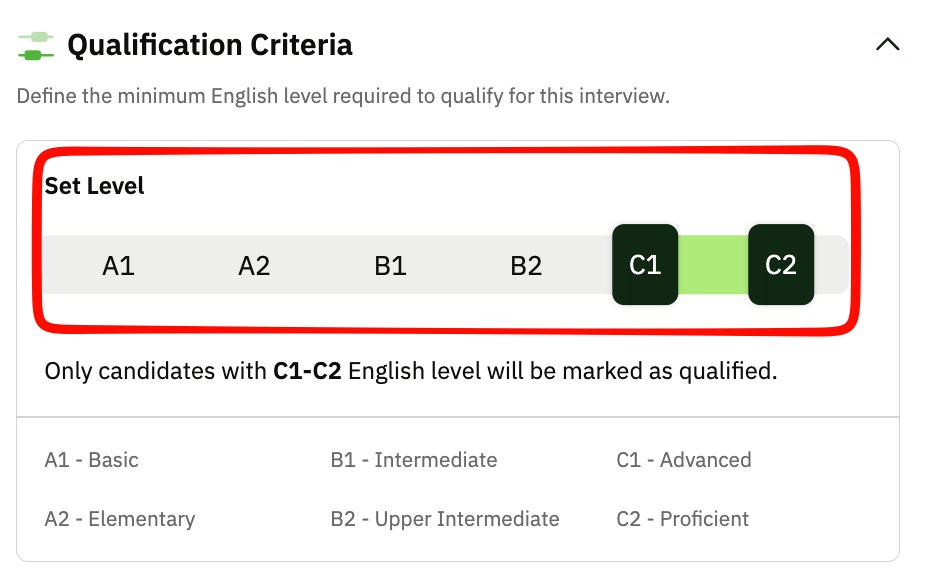
Task: Click the 'Define the minimum English level' description
Action: coord(343,97)
